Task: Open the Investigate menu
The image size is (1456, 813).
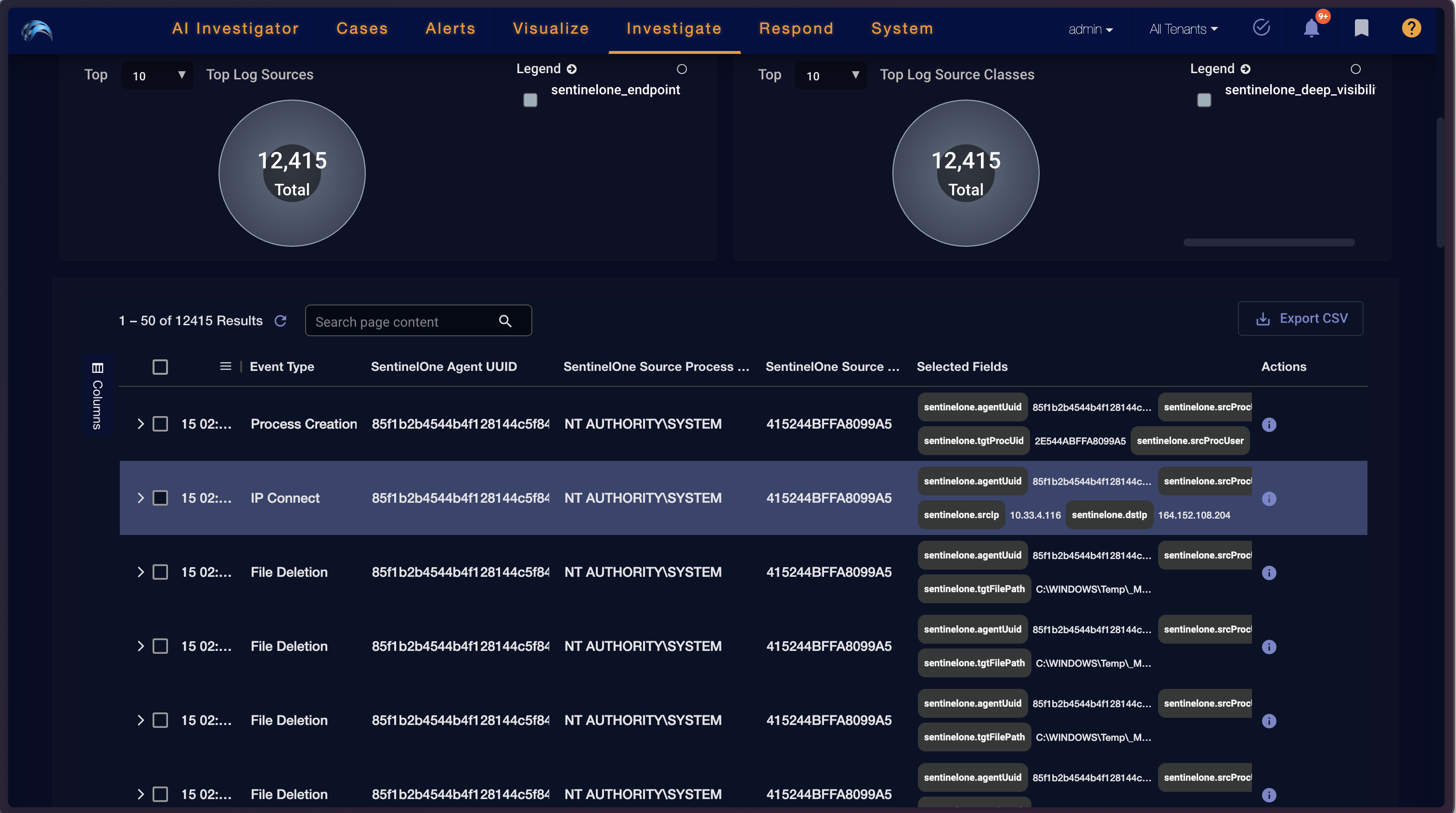Action: (x=674, y=28)
